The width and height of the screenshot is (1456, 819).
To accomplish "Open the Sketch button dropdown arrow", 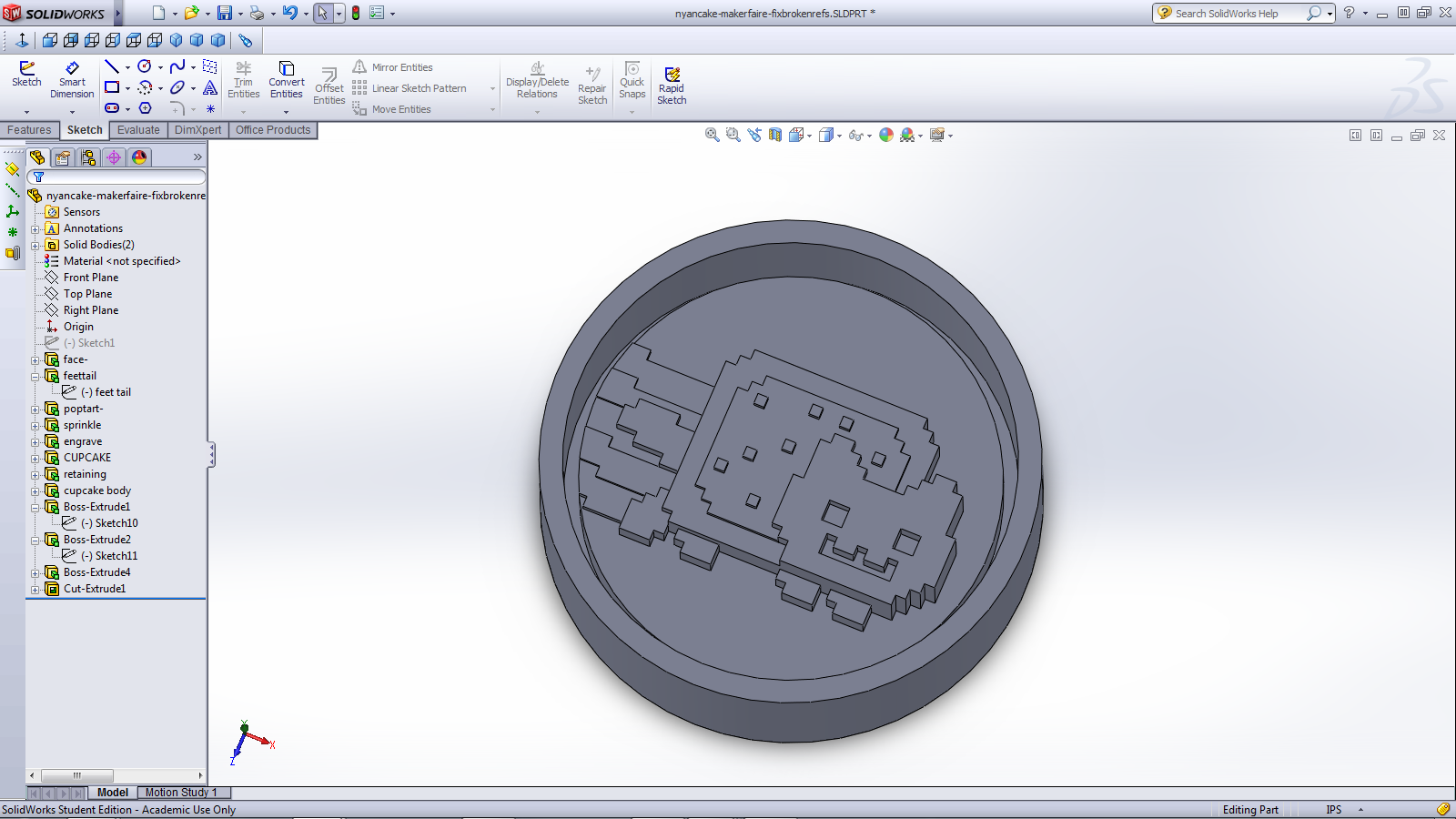I will click(x=26, y=112).
